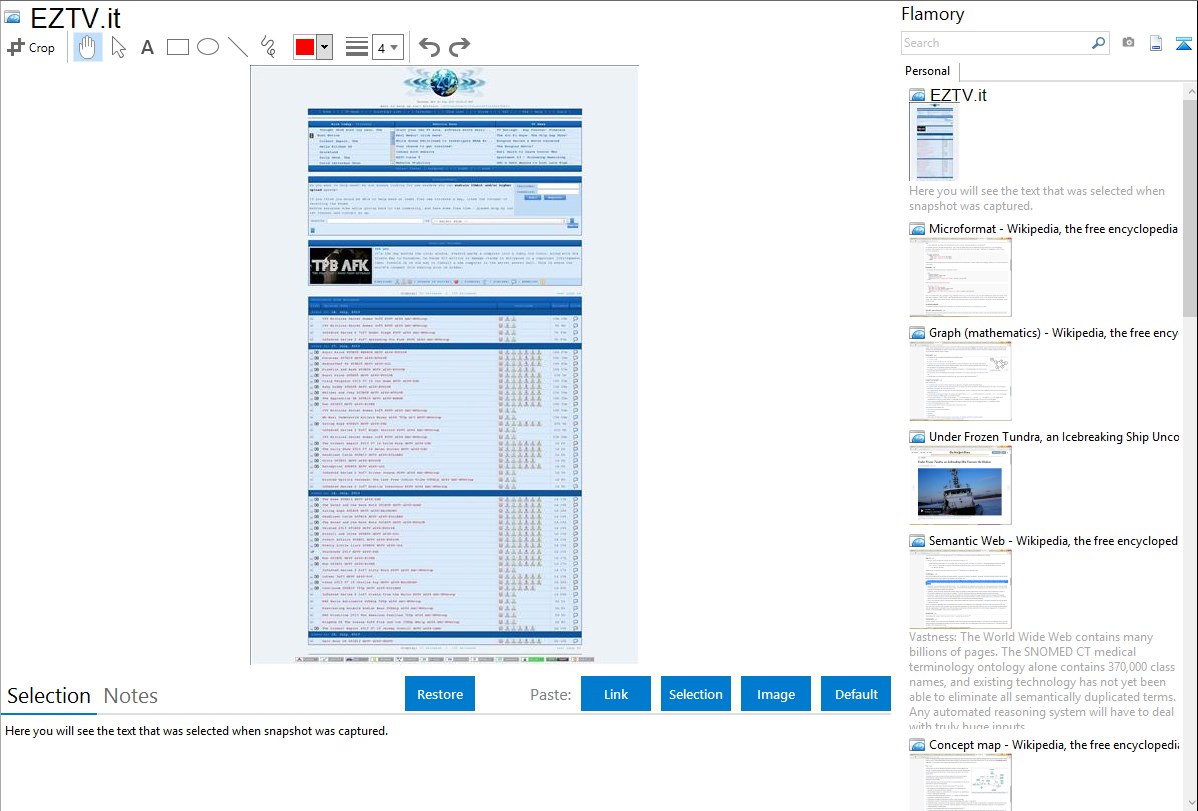Image resolution: width=1198 pixels, height=811 pixels.
Task: Select the arrow pointer tool
Action: (x=118, y=47)
